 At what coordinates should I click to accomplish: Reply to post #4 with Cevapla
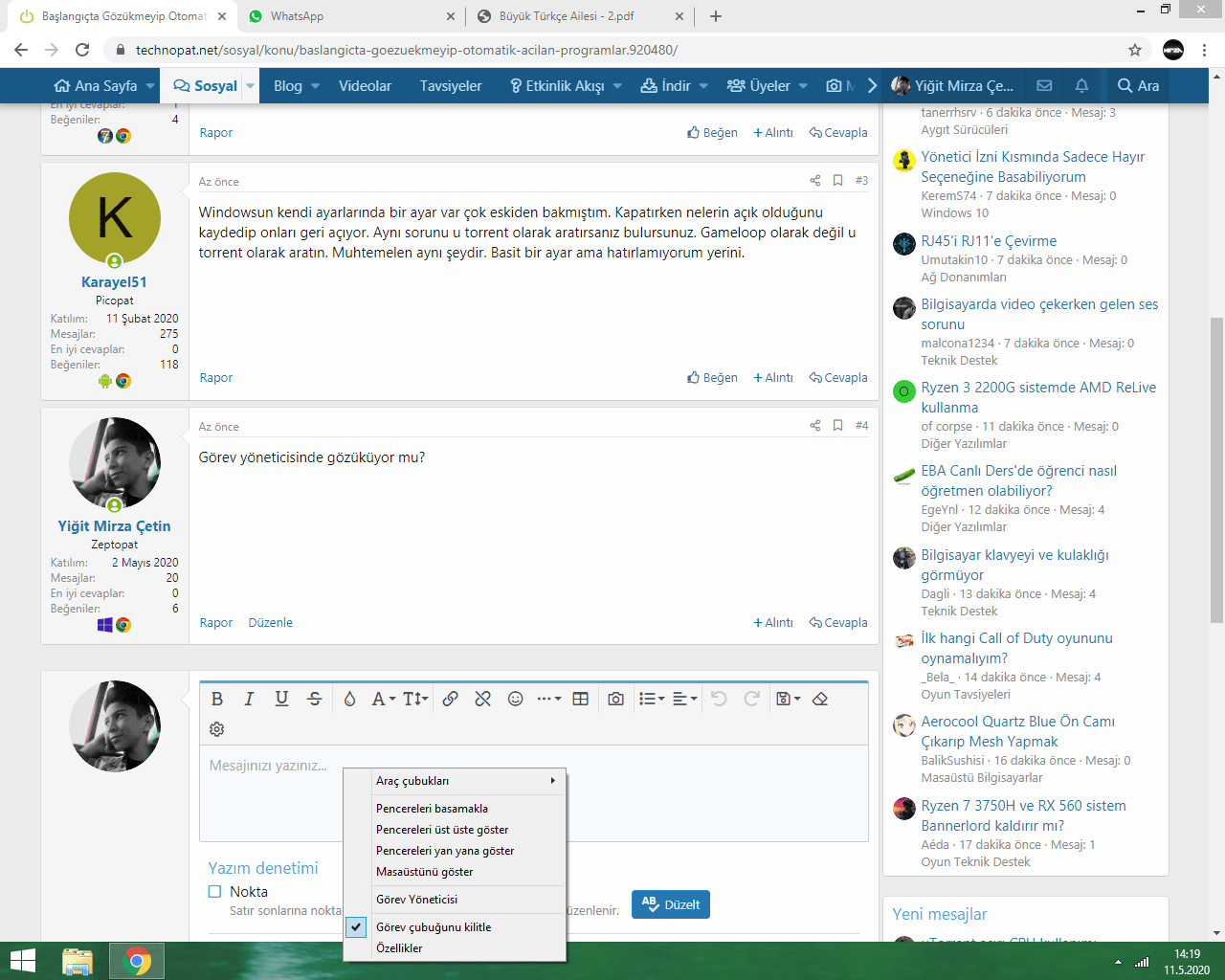click(x=838, y=623)
